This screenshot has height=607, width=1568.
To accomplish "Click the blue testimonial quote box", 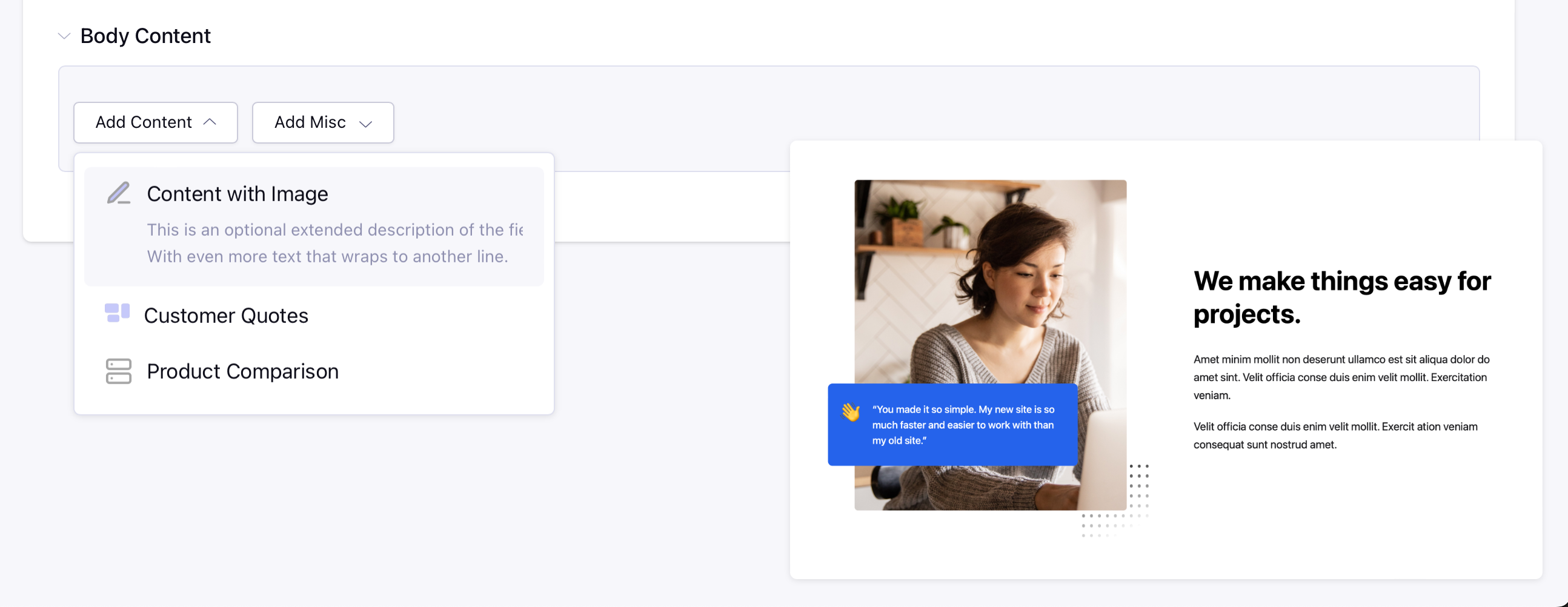I will (x=952, y=424).
